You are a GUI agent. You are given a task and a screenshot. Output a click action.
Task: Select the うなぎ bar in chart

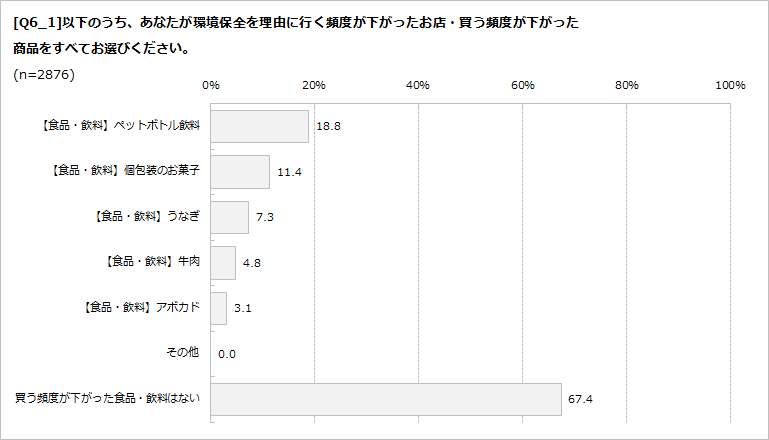[230, 217]
